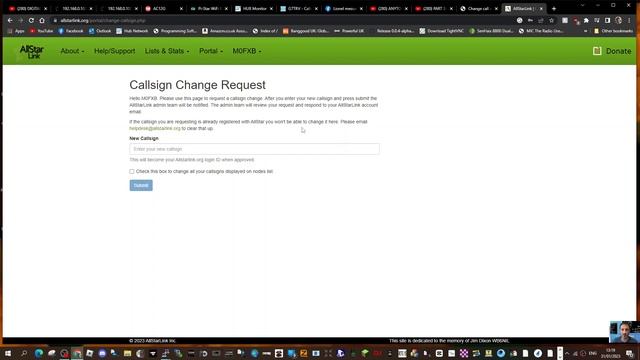Expand the Lists & Stats menu

pyautogui.click(x=167, y=51)
